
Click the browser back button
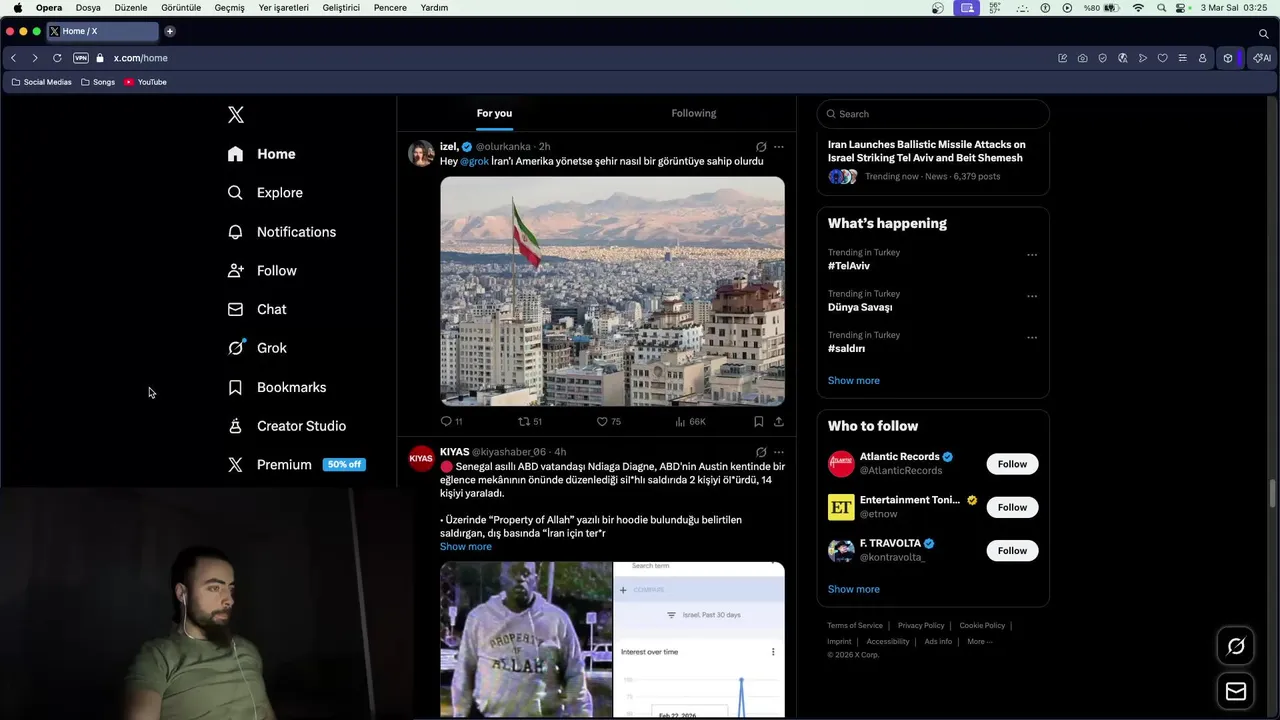pos(13,58)
